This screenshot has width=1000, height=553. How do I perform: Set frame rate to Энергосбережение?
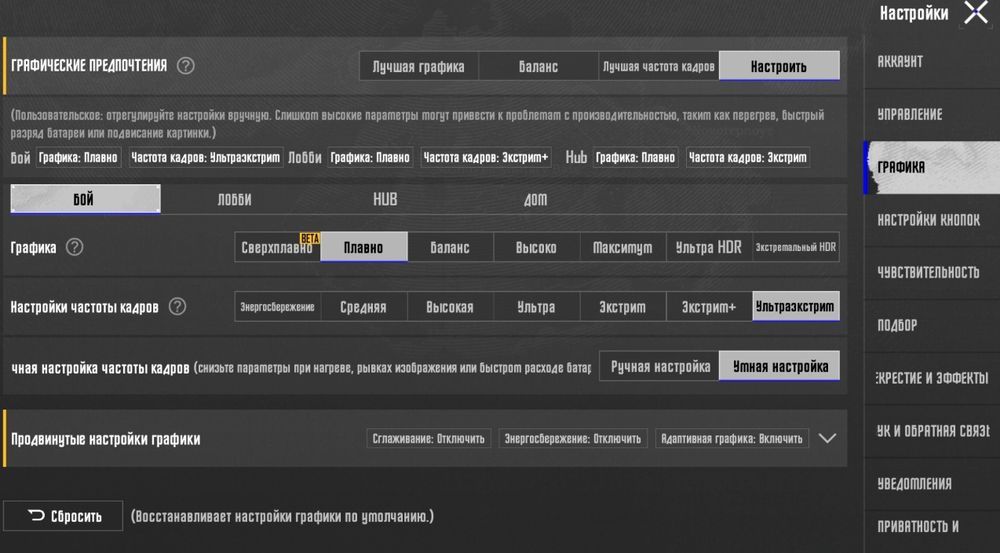(x=277, y=307)
